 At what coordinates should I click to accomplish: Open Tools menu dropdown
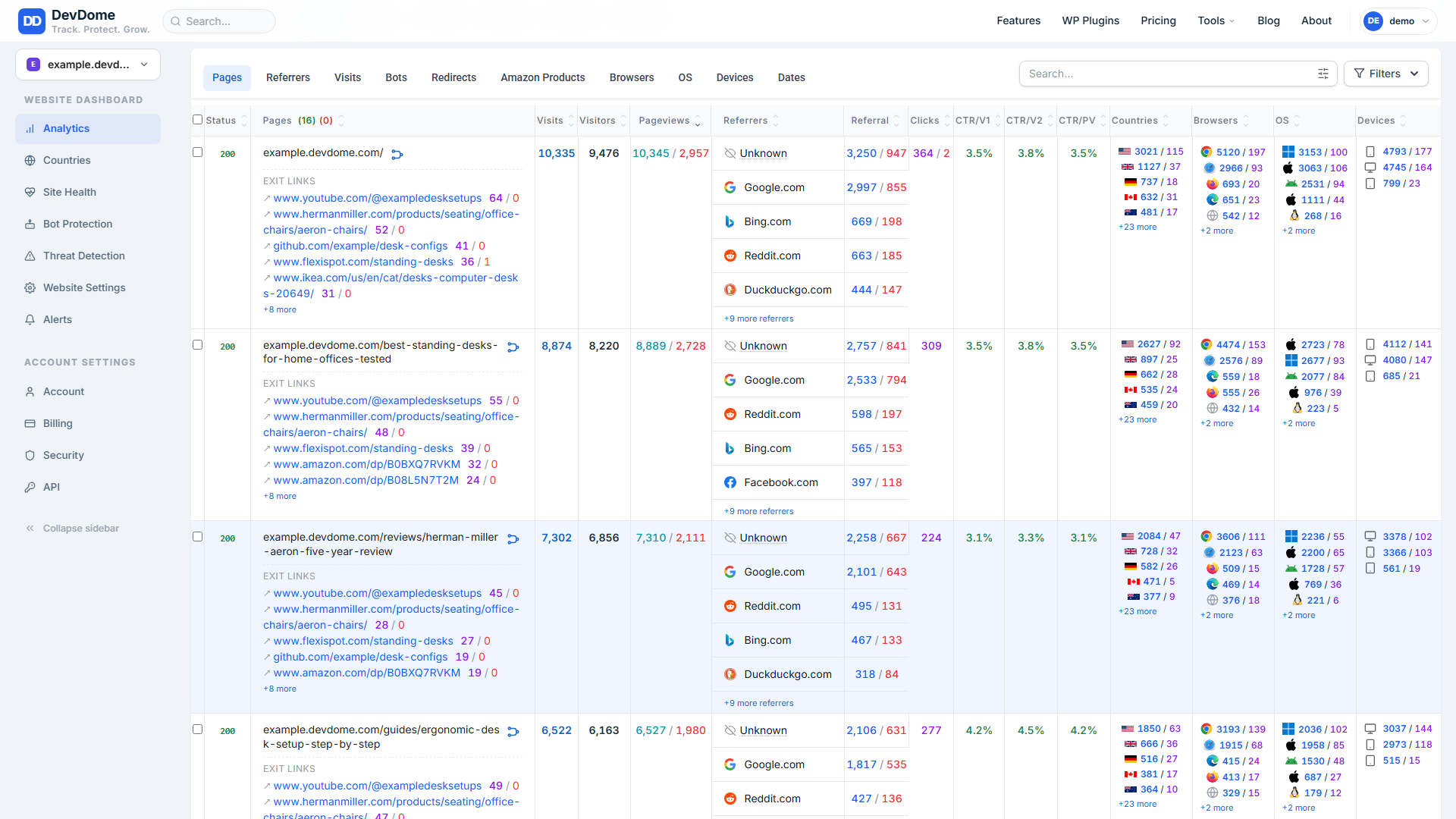coord(1216,20)
